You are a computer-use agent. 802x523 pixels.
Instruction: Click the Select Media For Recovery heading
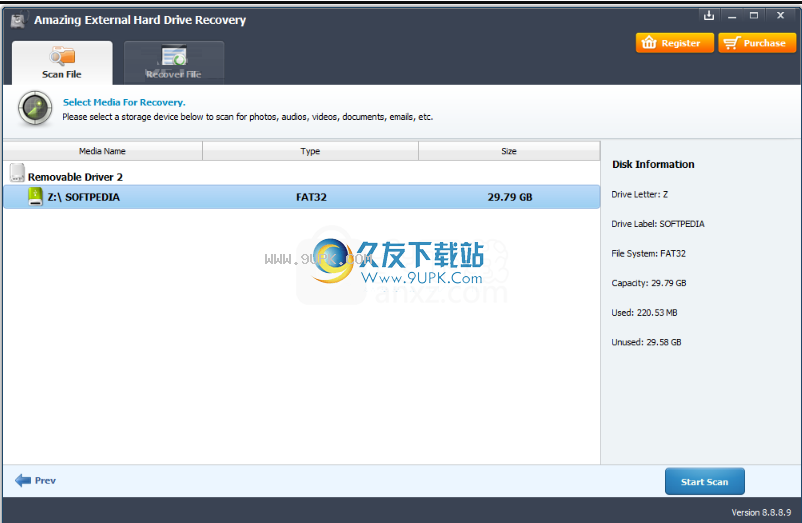point(124,102)
